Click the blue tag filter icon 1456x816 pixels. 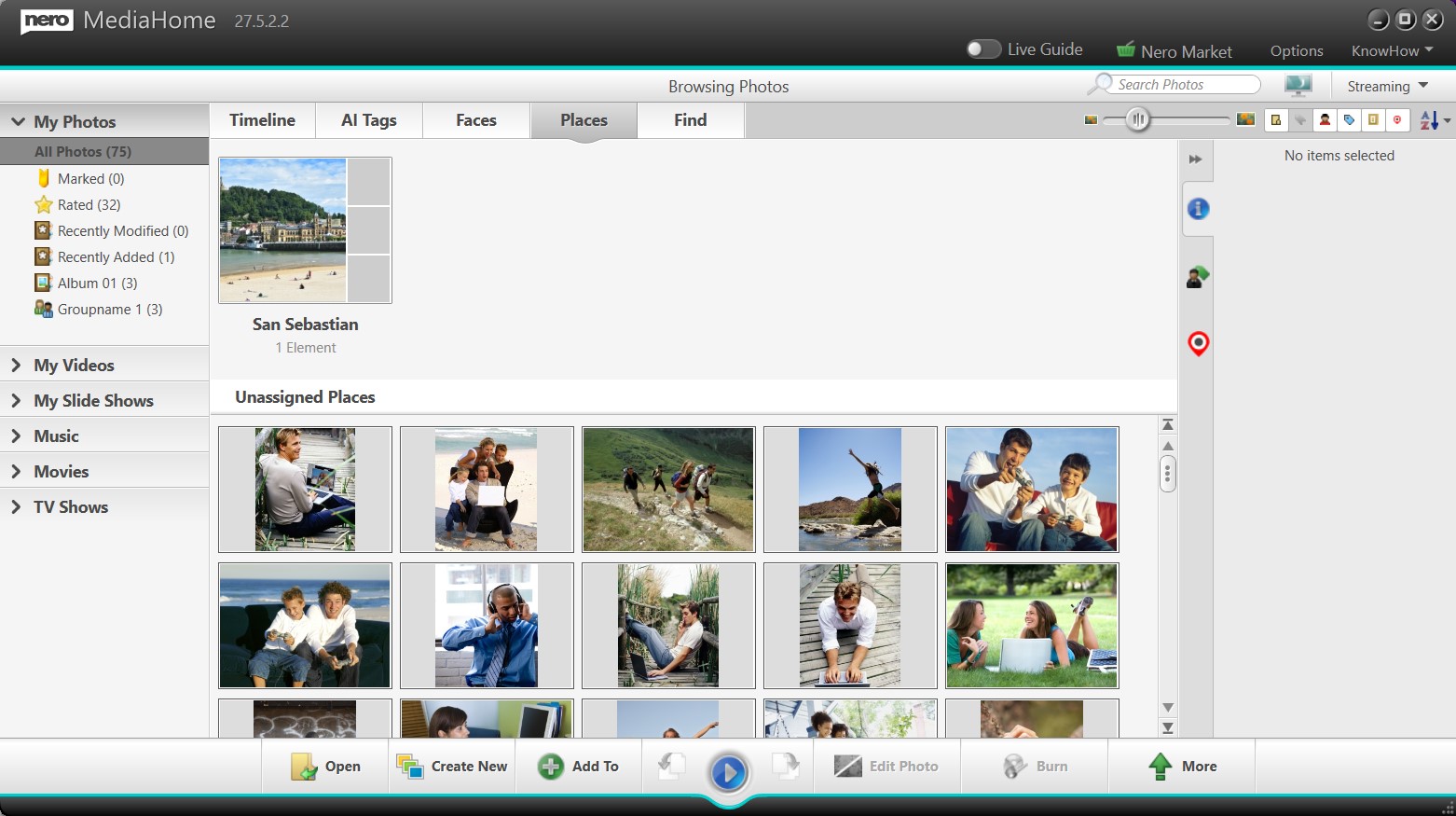click(1349, 119)
